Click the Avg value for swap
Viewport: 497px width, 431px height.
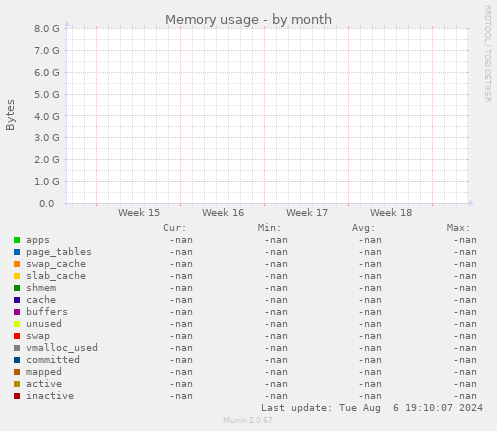370,336
